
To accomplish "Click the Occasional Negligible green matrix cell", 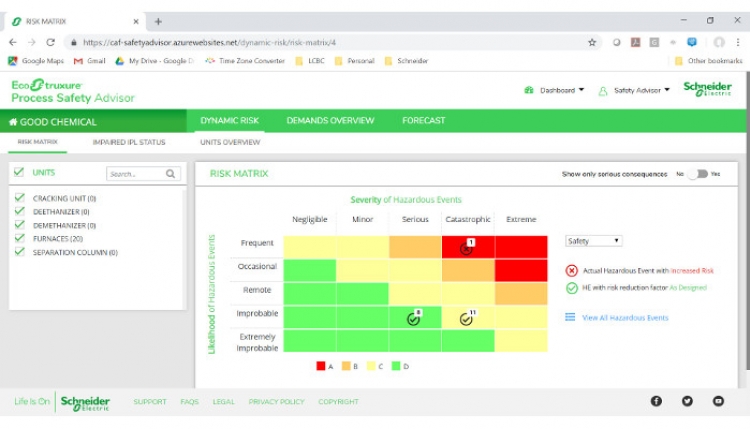I will (x=309, y=270).
